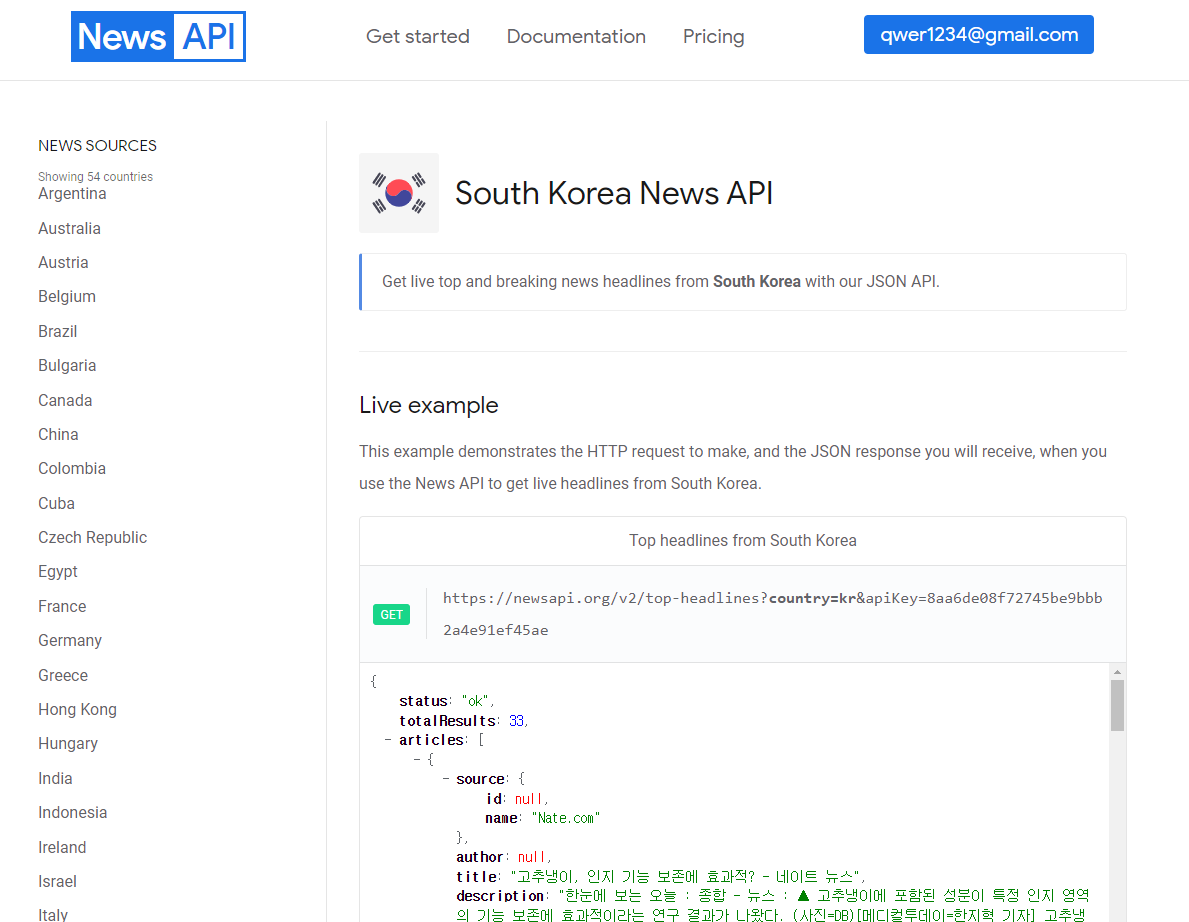Collapse the source object in JSON

445,779
